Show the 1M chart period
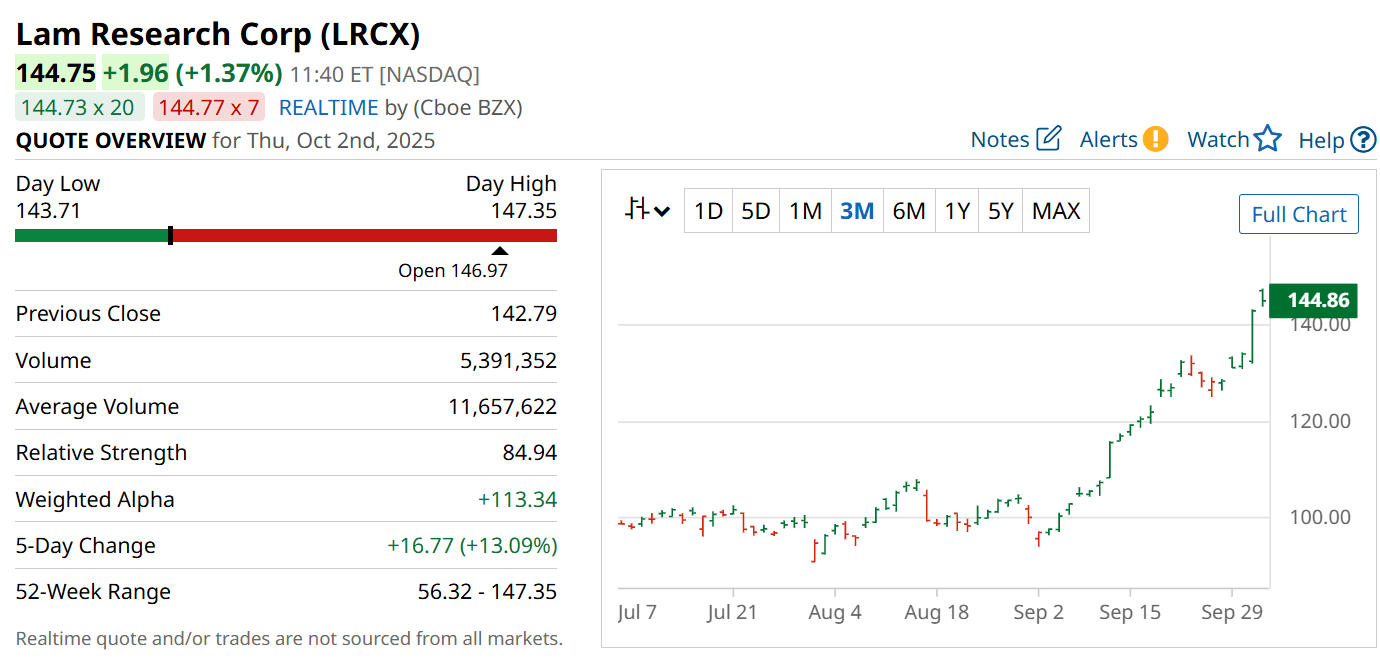This screenshot has width=1380, height=658. [805, 211]
